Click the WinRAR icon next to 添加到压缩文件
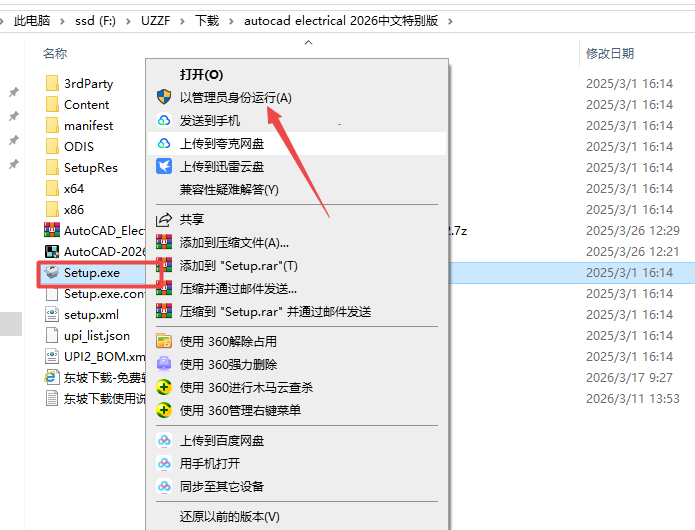 click(x=164, y=242)
